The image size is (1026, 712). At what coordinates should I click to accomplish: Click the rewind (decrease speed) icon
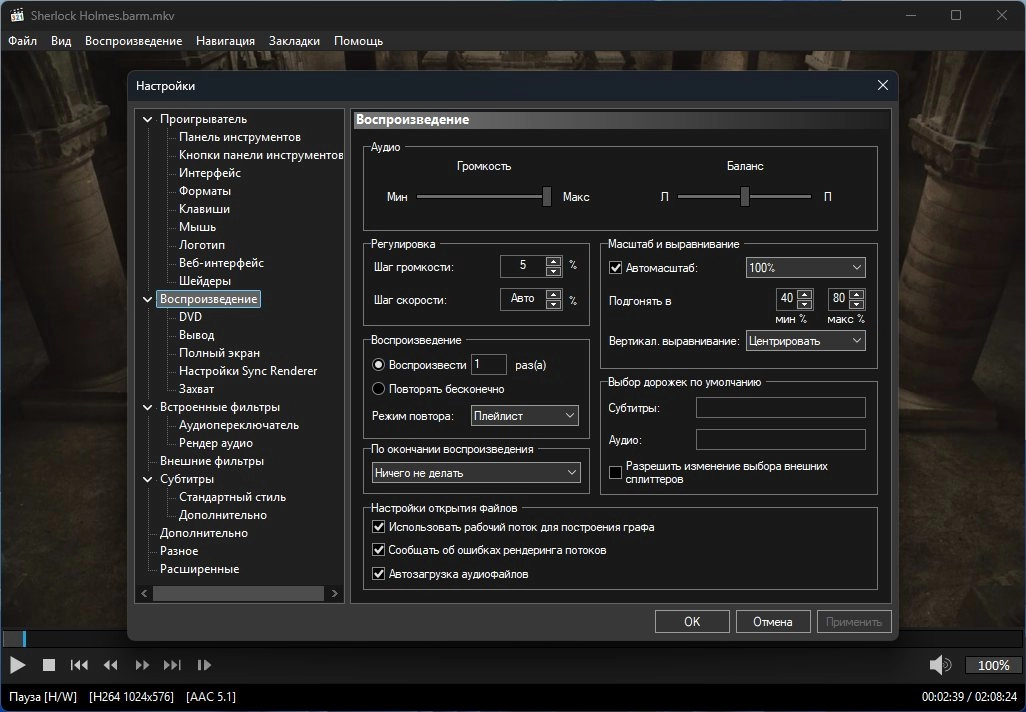coord(111,665)
